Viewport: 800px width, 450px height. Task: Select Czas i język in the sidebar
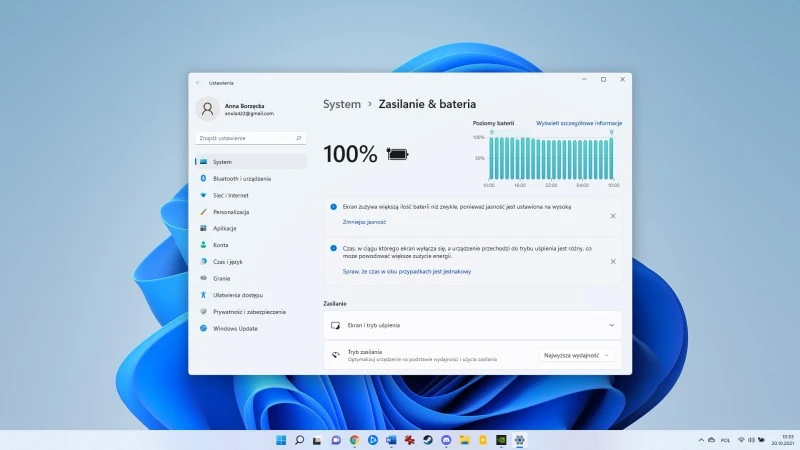251,262
